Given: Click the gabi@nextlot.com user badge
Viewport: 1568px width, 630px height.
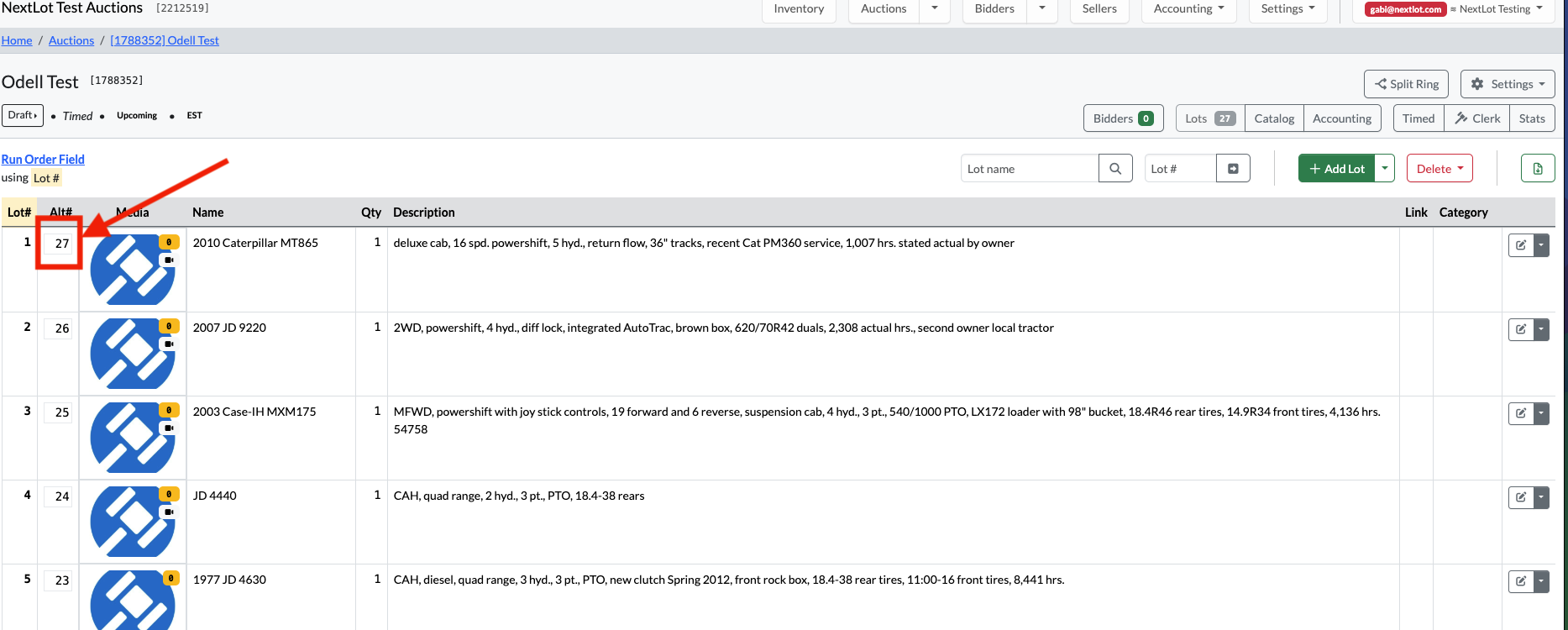Looking at the screenshot, I should click(1405, 9).
